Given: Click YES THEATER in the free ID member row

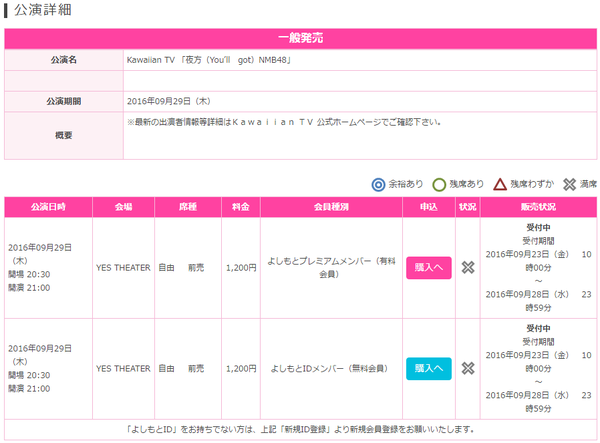Looking at the screenshot, I should coord(123,369).
